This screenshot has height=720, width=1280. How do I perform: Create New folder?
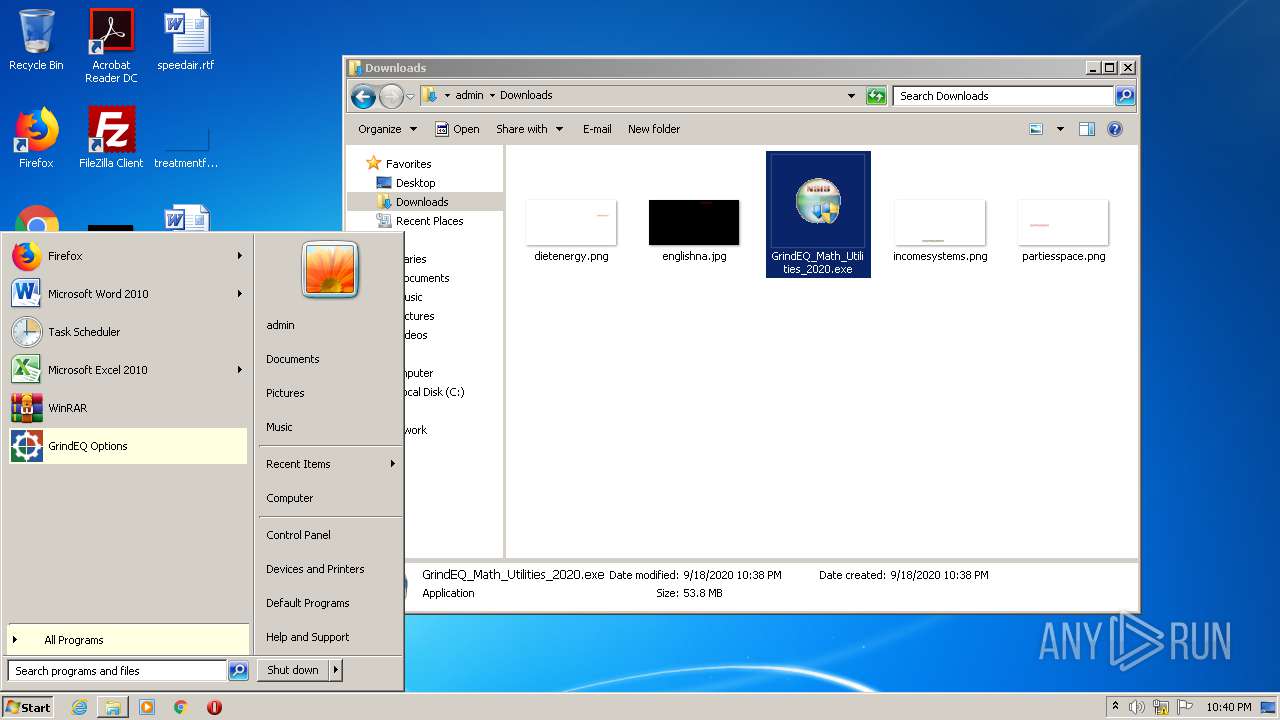pyautogui.click(x=654, y=129)
